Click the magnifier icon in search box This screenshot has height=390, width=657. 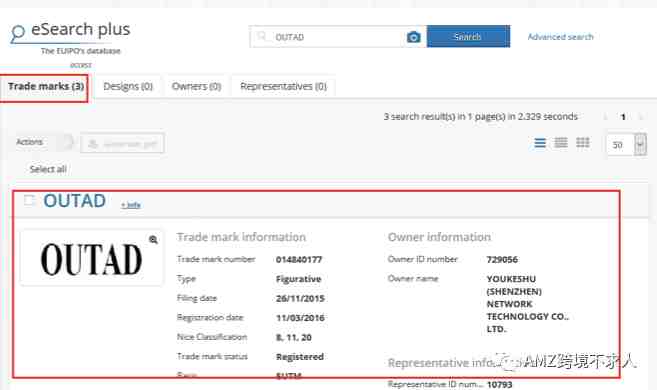pos(262,36)
